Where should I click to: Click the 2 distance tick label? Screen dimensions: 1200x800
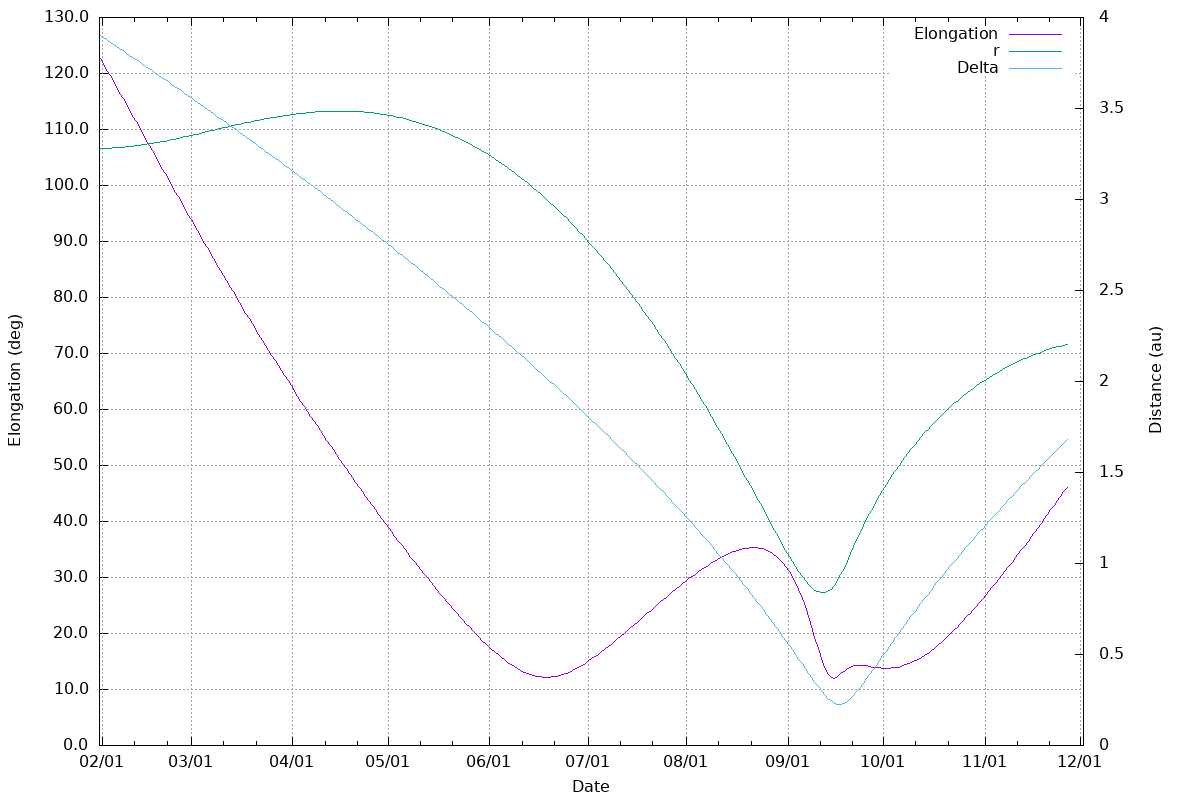click(1104, 381)
